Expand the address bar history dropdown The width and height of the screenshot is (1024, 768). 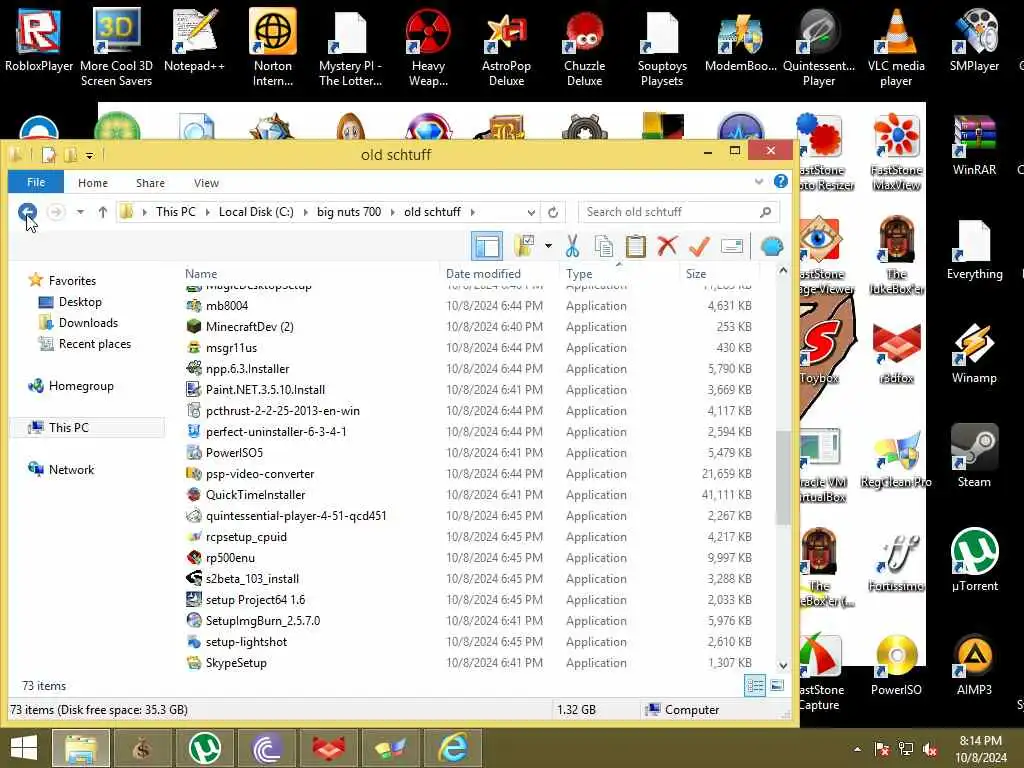pyautogui.click(x=531, y=212)
